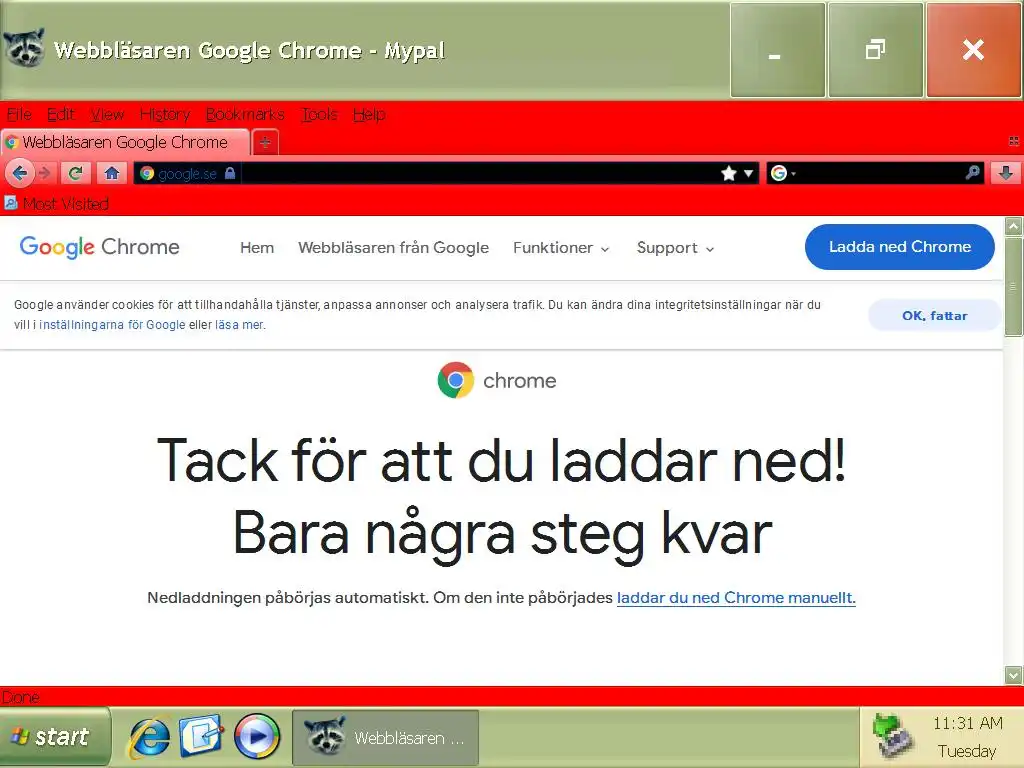Open the Bookmarks menu
1024x768 pixels.
tap(245, 114)
